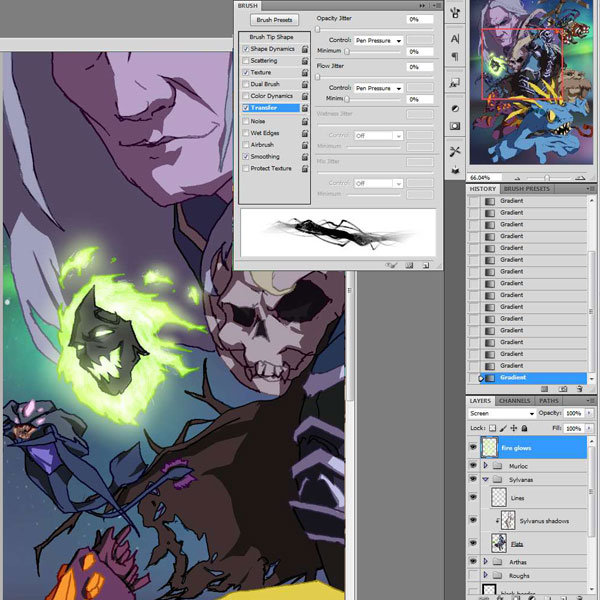This screenshot has height=600, width=600.
Task: Open the Masks panel icon
Action: coord(455,126)
